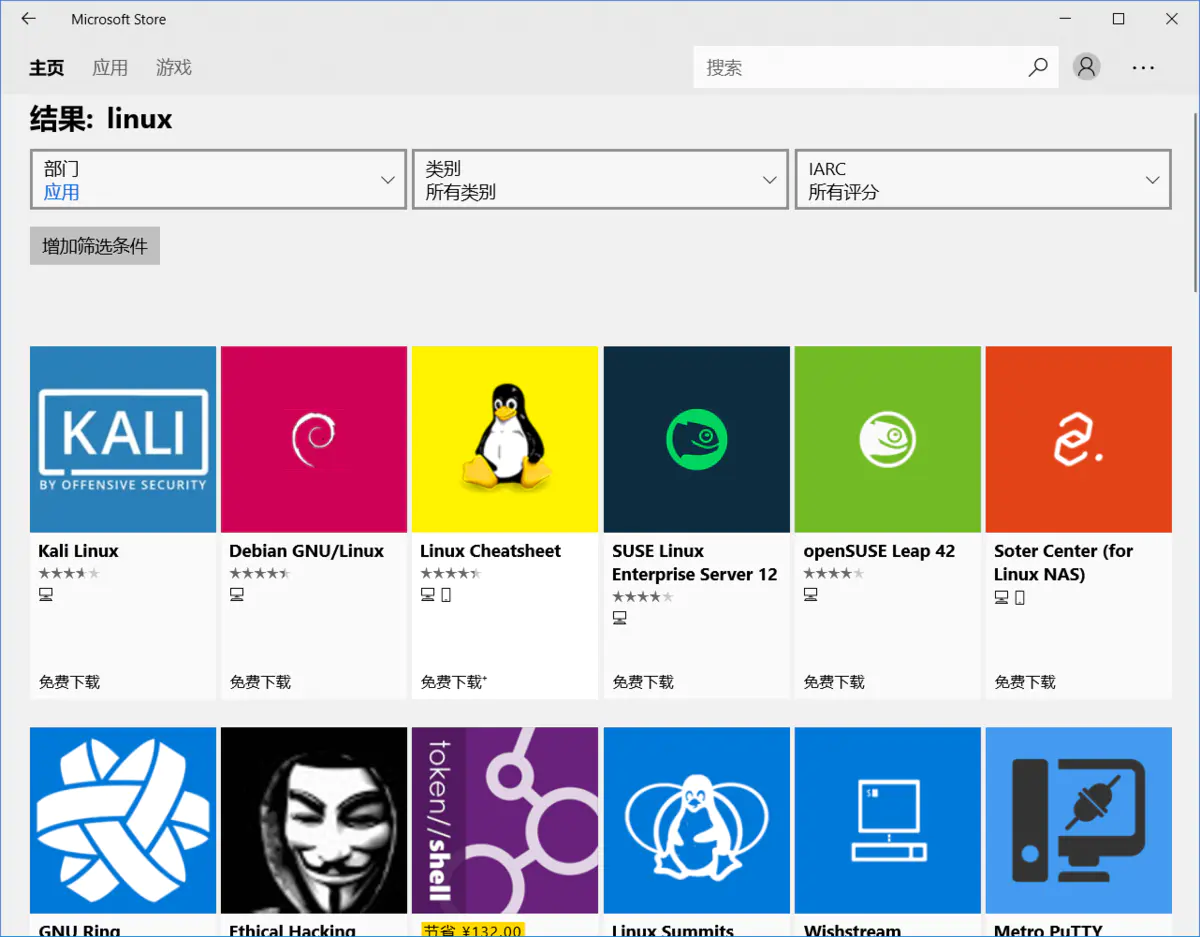The image size is (1200, 937).
Task: Click 免费下载 under Kali Linux
Action: (x=70, y=682)
